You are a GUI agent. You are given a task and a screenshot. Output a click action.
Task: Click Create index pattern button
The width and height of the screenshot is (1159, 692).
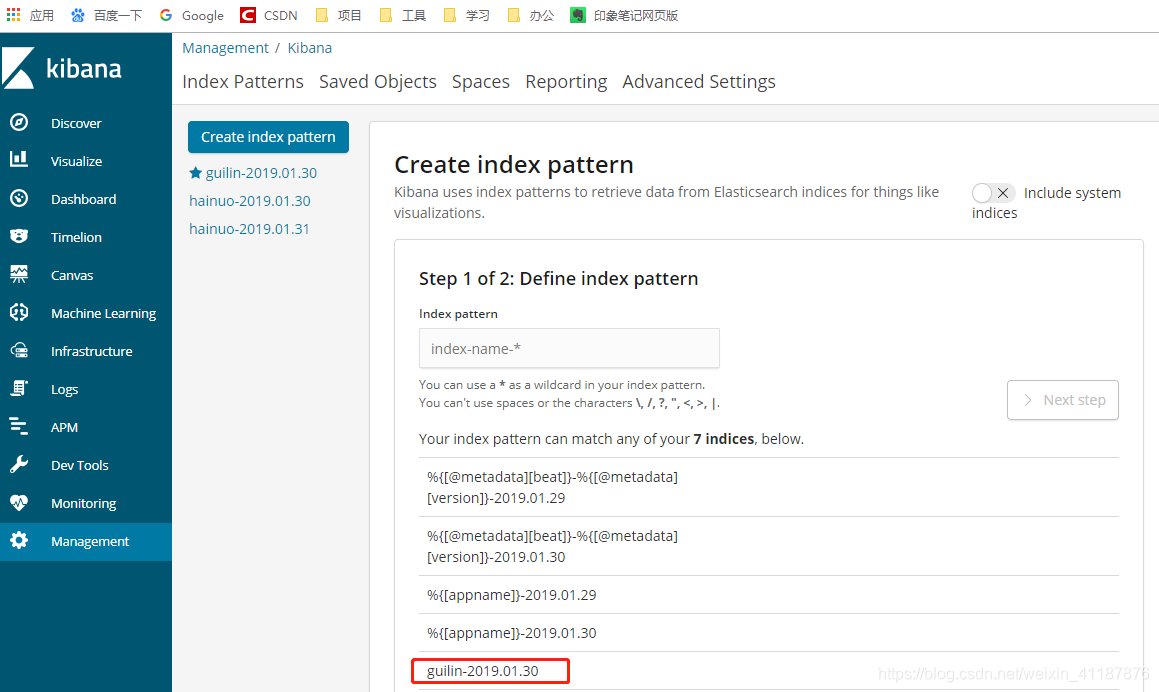tap(268, 137)
